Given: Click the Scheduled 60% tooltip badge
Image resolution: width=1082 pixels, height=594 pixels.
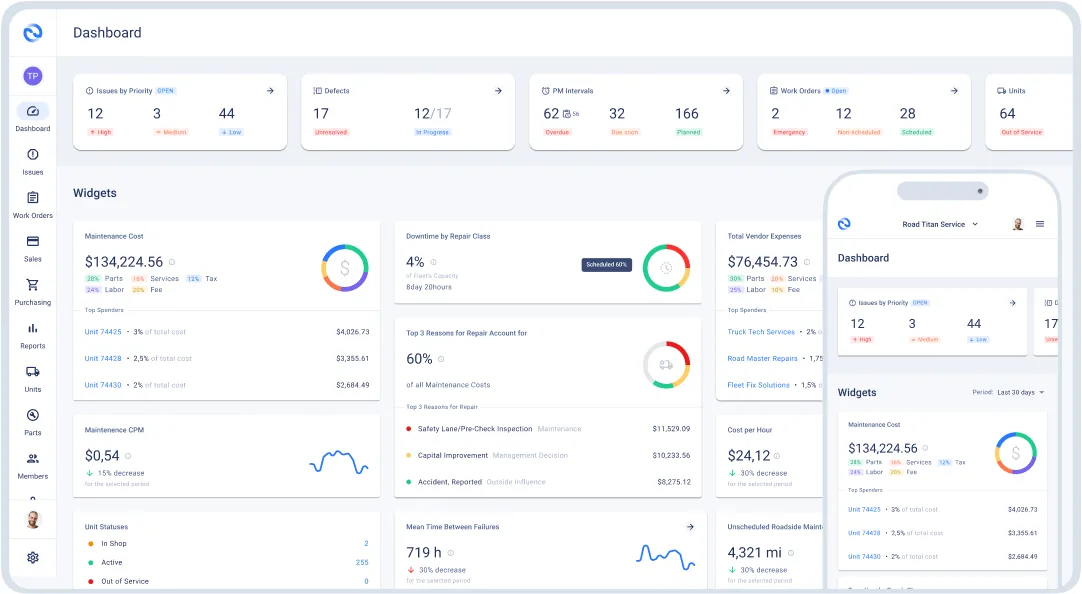Looking at the screenshot, I should pos(607,265).
